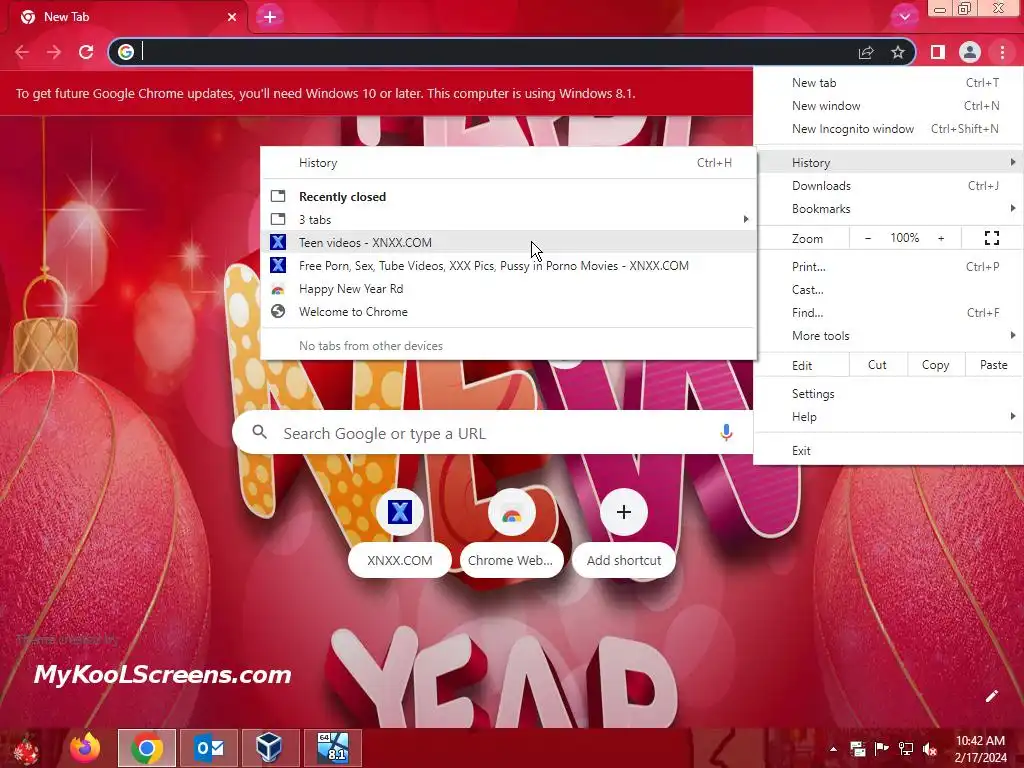Open full History with Ctrl+H entry
This screenshot has height=768, width=1024.
tap(509, 163)
